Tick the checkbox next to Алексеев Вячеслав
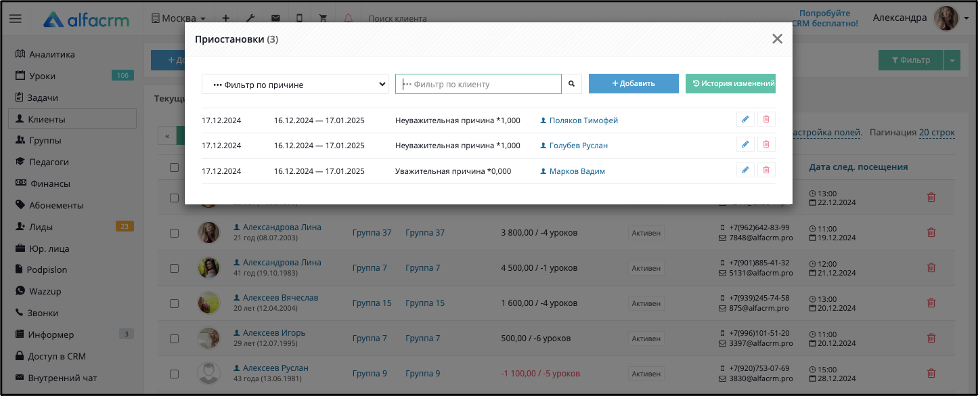This screenshot has height=397, width=979. click(x=174, y=303)
